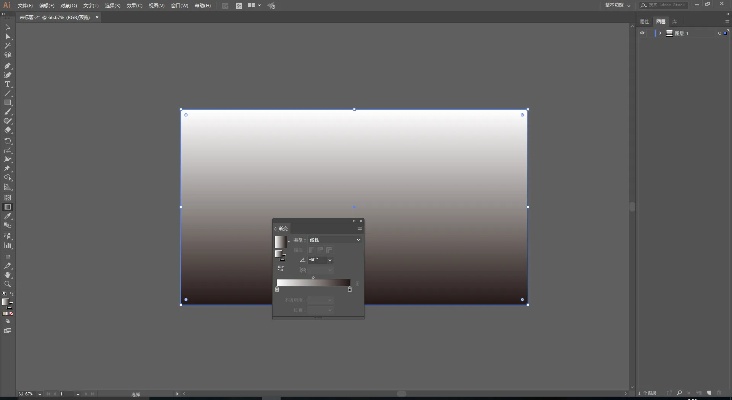This screenshot has height=400, width=732.
Task: Select the Eraser tool
Action: point(7,130)
